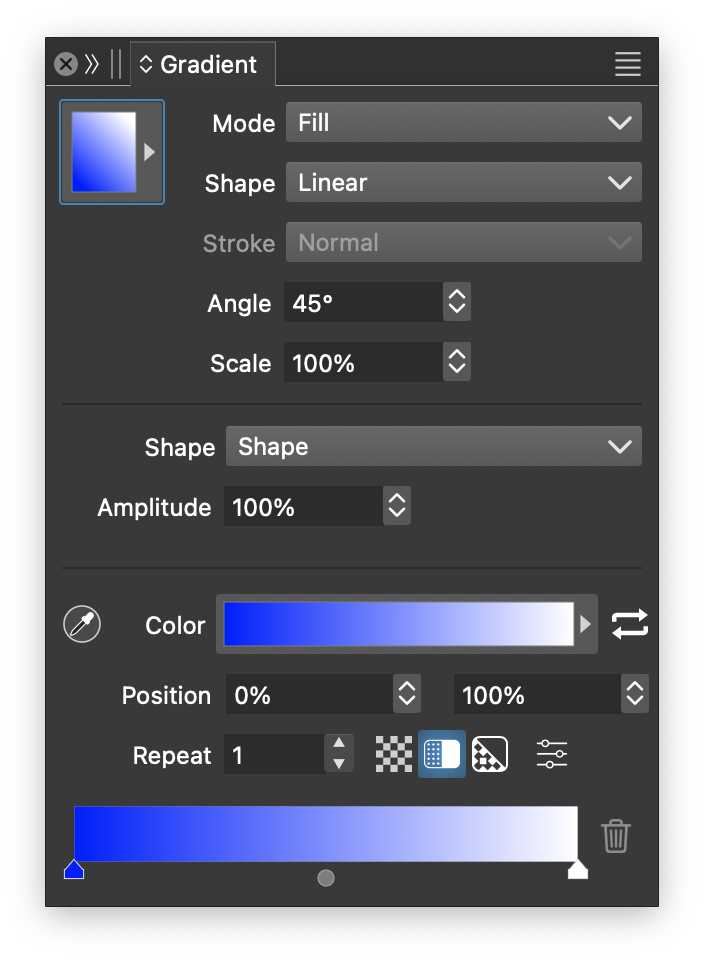704x960 pixels.
Task: Click the Amplitude 100% input field
Action: (x=302, y=507)
